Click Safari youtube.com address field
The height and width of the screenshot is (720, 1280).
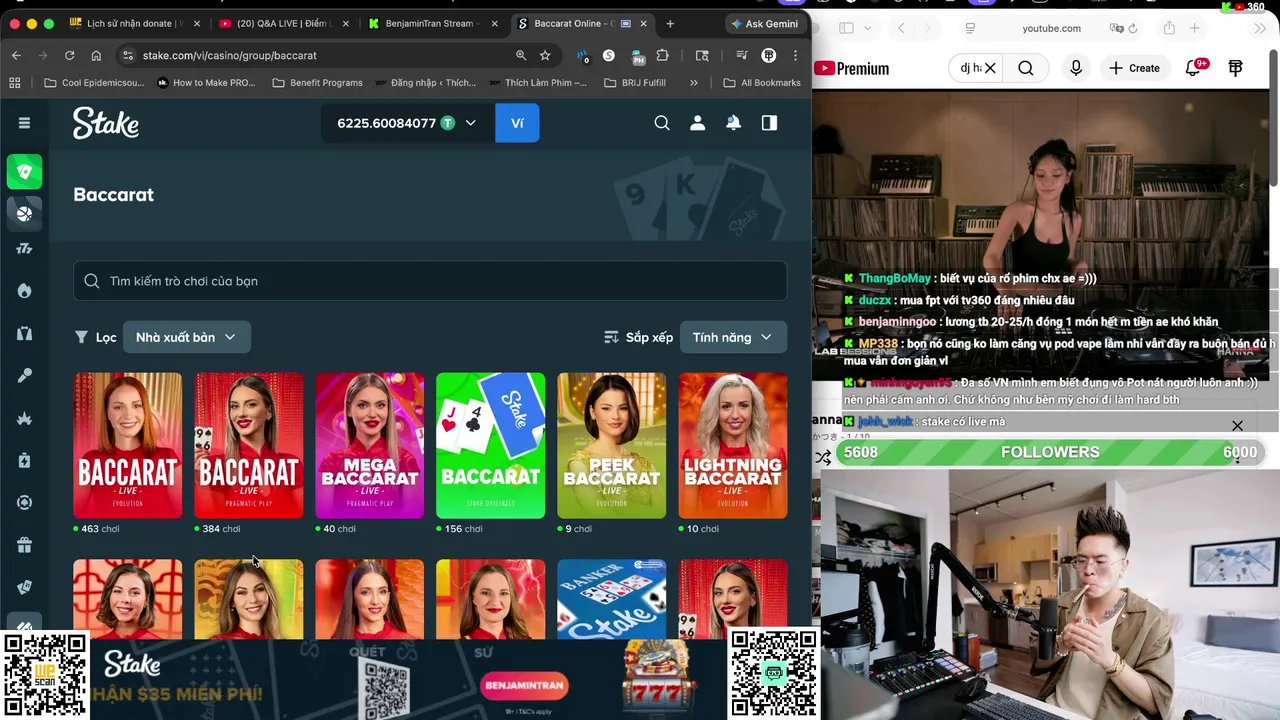1051,28
